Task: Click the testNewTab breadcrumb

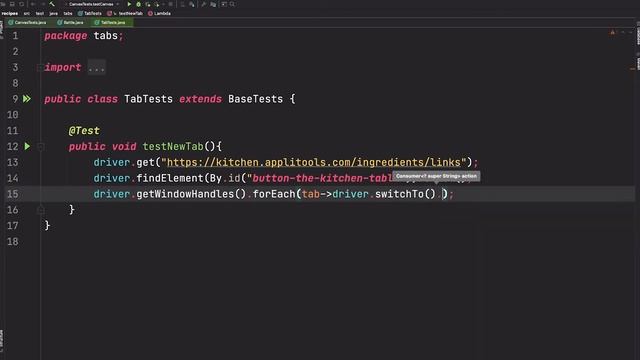Action: coord(125,13)
